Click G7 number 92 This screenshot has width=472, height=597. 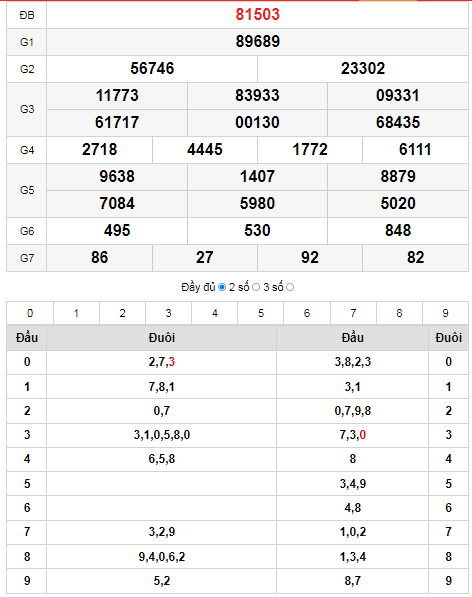click(310, 258)
